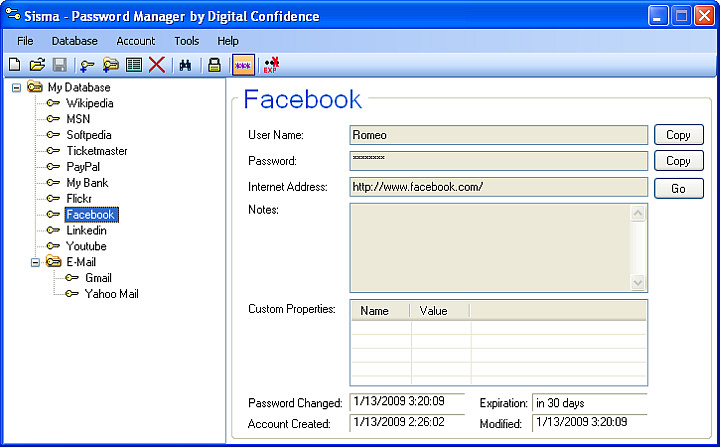Click the key icon beside Flickr
Screen dimensions: 720x447
point(53,198)
